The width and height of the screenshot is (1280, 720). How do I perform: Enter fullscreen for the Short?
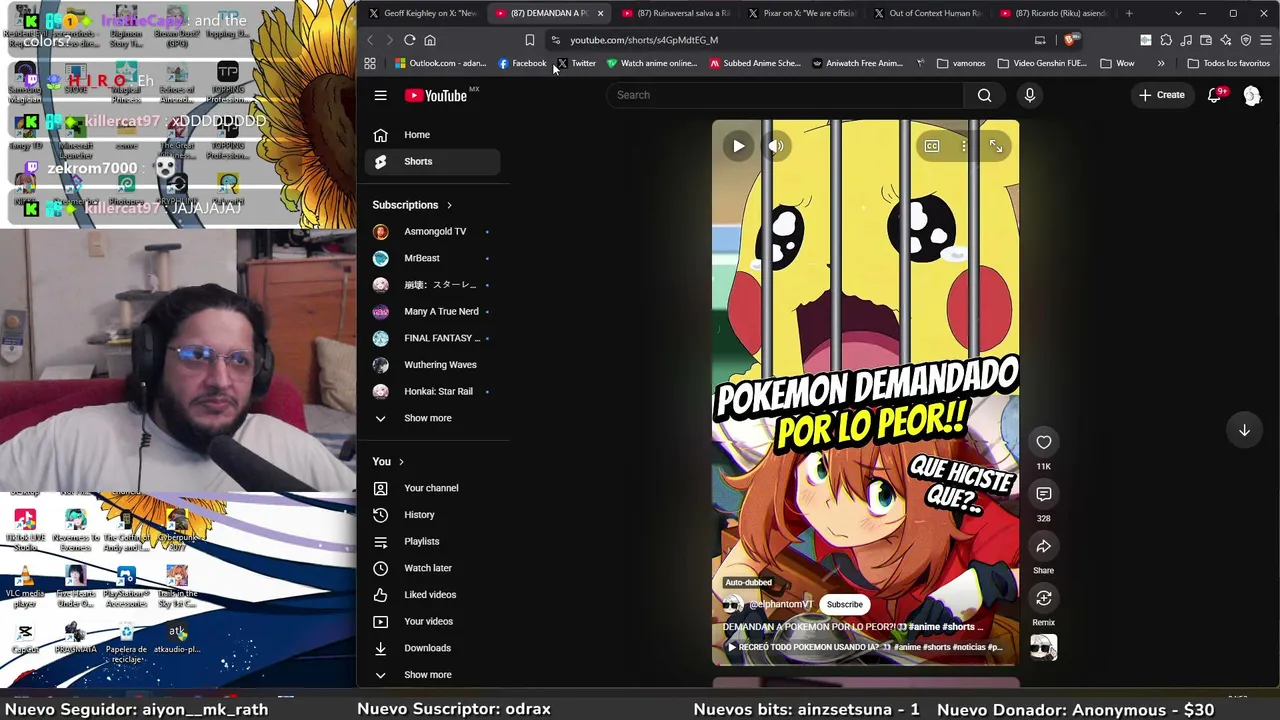(996, 146)
